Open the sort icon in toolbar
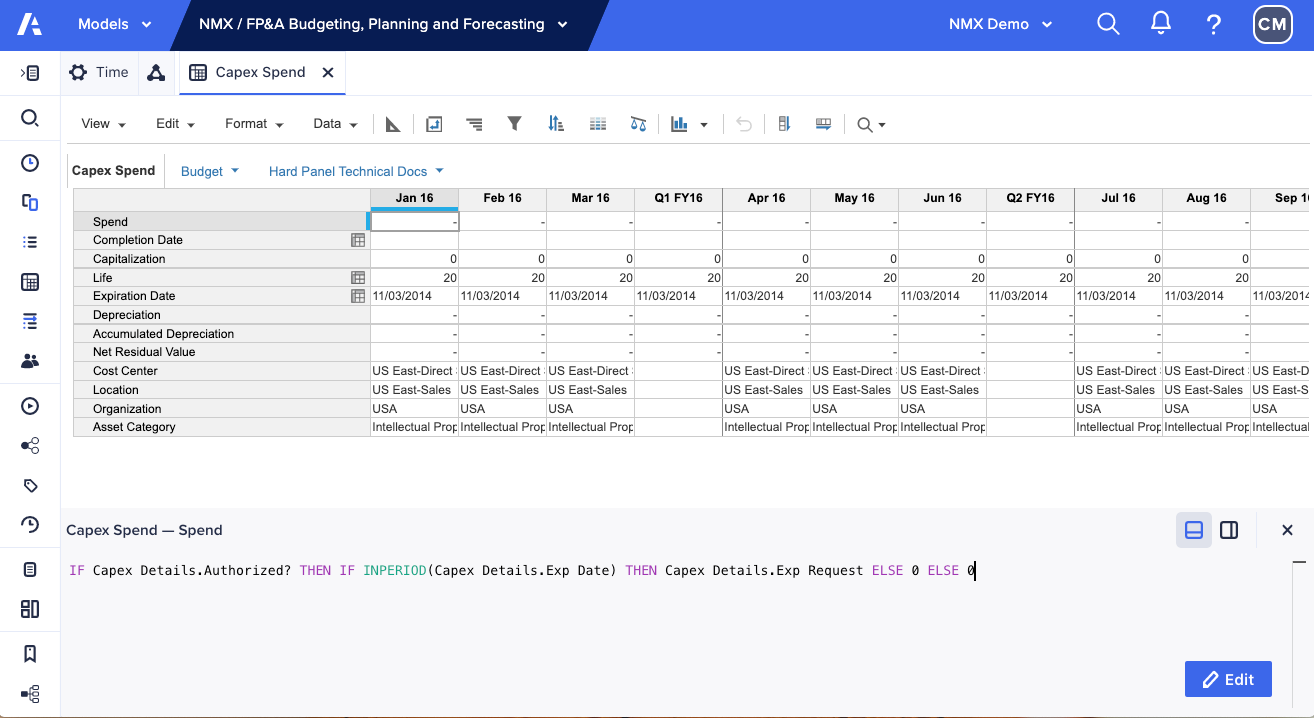The height and width of the screenshot is (718, 1314). [x=556, y=124]
